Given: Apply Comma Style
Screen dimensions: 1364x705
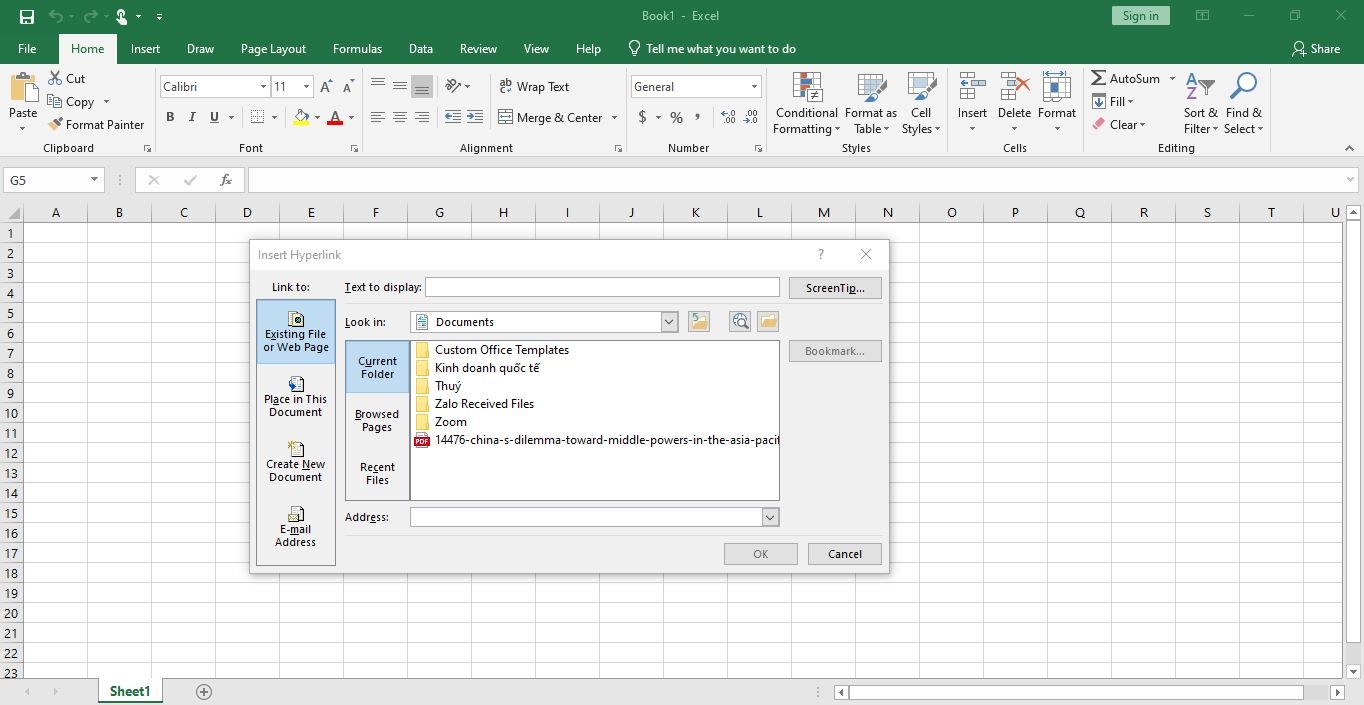Looking at the screenshot, I should tap(700, 117).
